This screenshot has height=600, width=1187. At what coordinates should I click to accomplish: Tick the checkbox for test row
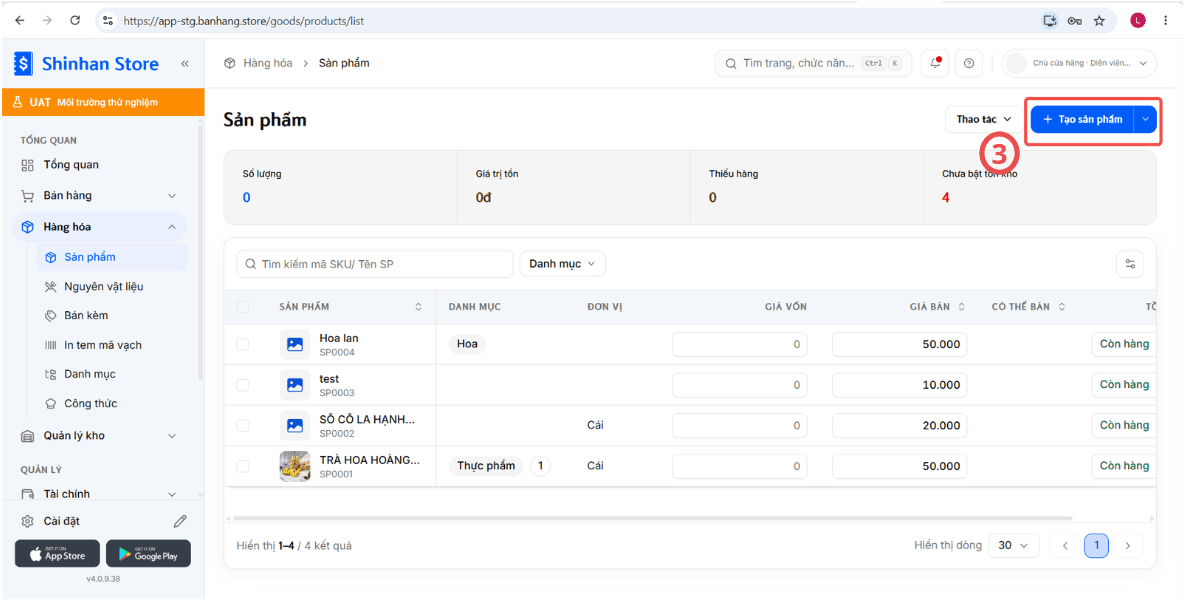coord(243,385)
